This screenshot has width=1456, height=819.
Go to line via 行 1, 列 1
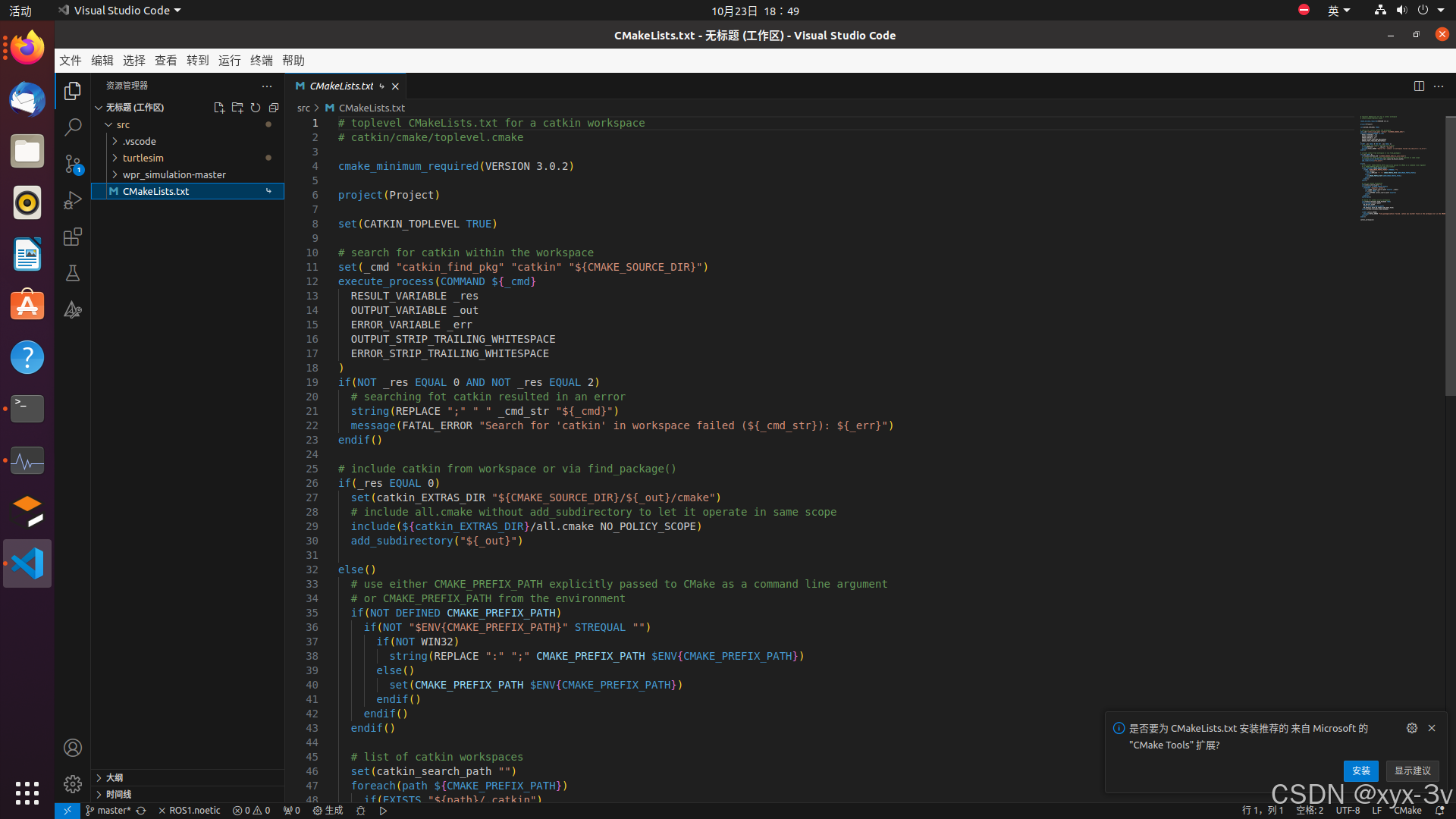point(1263,811)
